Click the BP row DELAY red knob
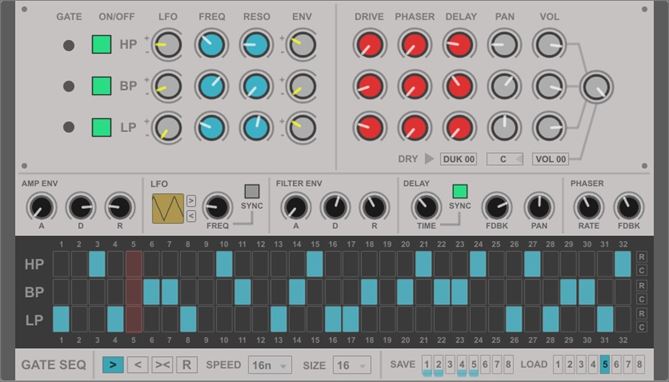This screenshot has height=382, width=669. point(460,86)
